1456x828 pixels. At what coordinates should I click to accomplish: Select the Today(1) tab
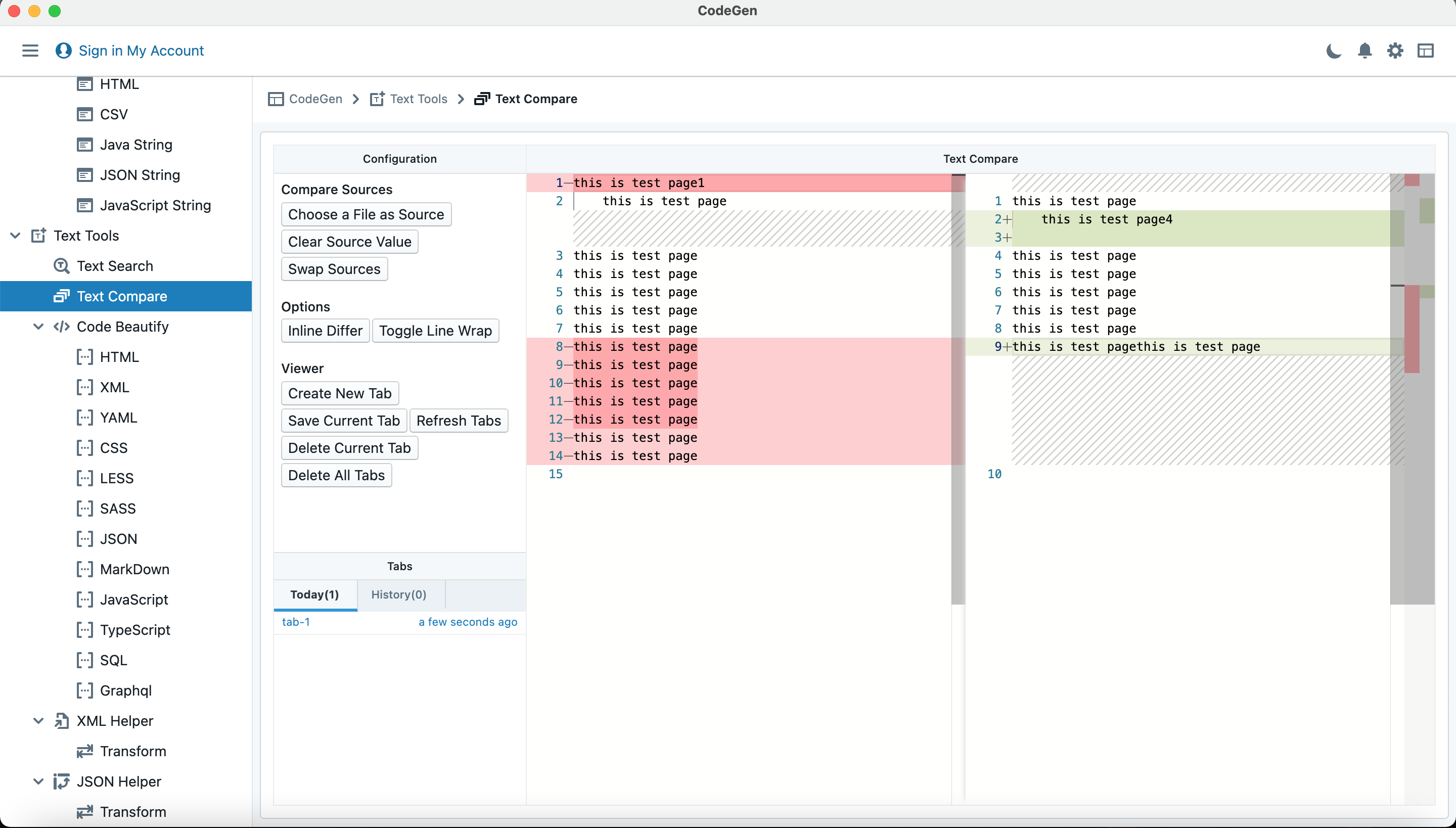314,595
